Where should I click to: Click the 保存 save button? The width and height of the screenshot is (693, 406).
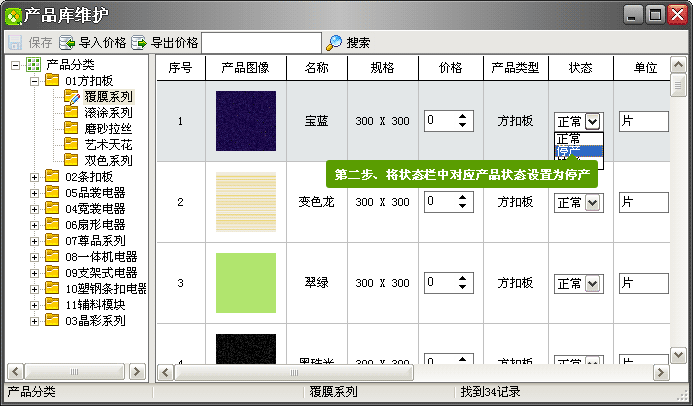pyautogui.click(x=31, y=43)
